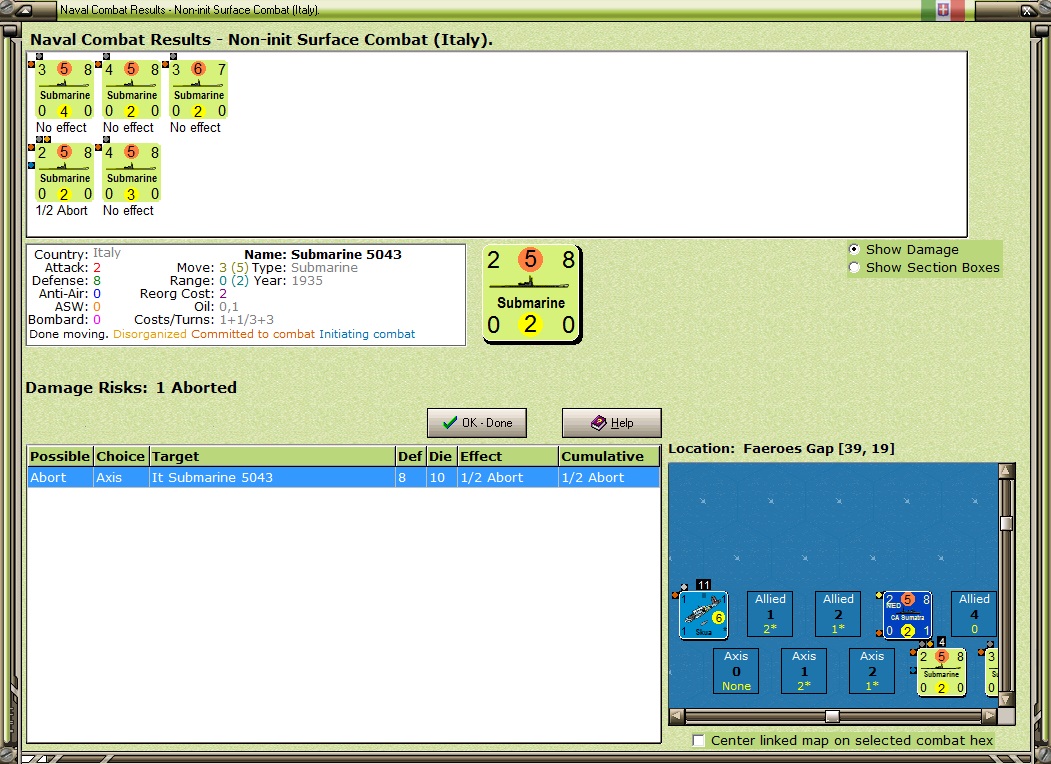
Task: Click the Allied 2 section box on the map
Action: pyautogui.click(x=838, y=614)
